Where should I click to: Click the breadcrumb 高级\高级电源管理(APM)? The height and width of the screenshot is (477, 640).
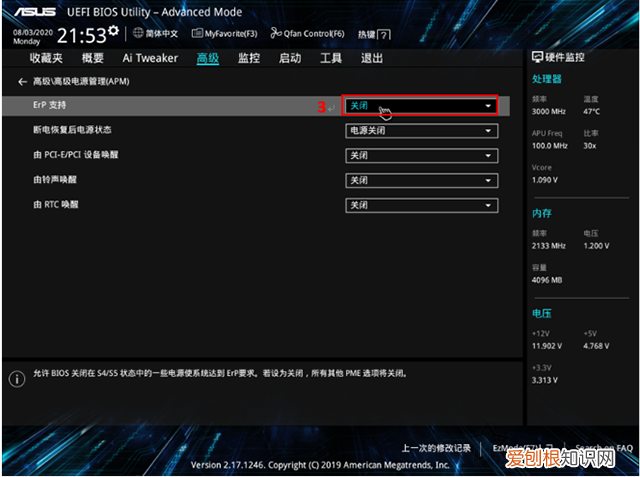81,82
